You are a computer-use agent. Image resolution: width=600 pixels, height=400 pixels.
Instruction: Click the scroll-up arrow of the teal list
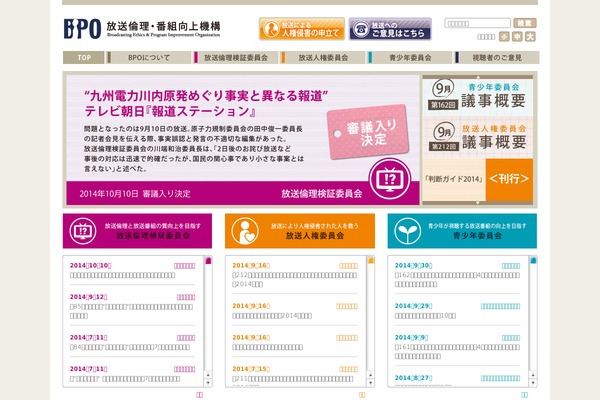[x=533, y=375]
